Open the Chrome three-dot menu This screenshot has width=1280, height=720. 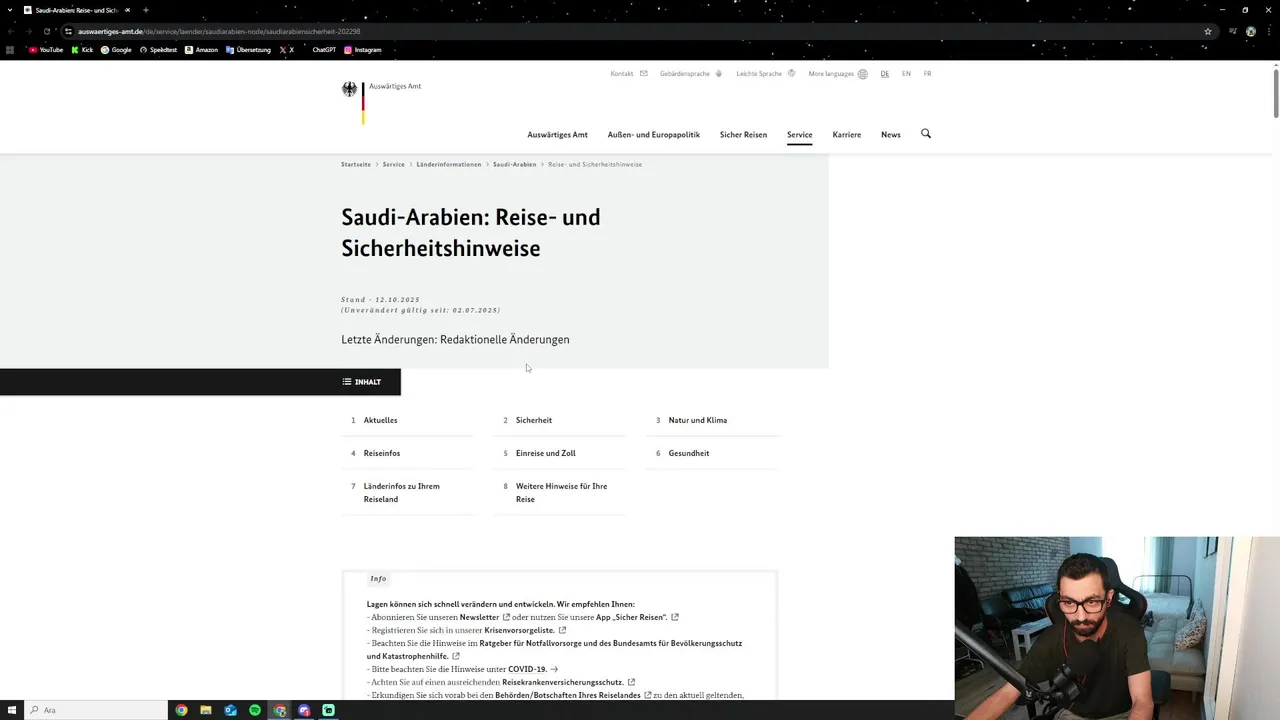pyautogui.click(x=1268, y=31)
